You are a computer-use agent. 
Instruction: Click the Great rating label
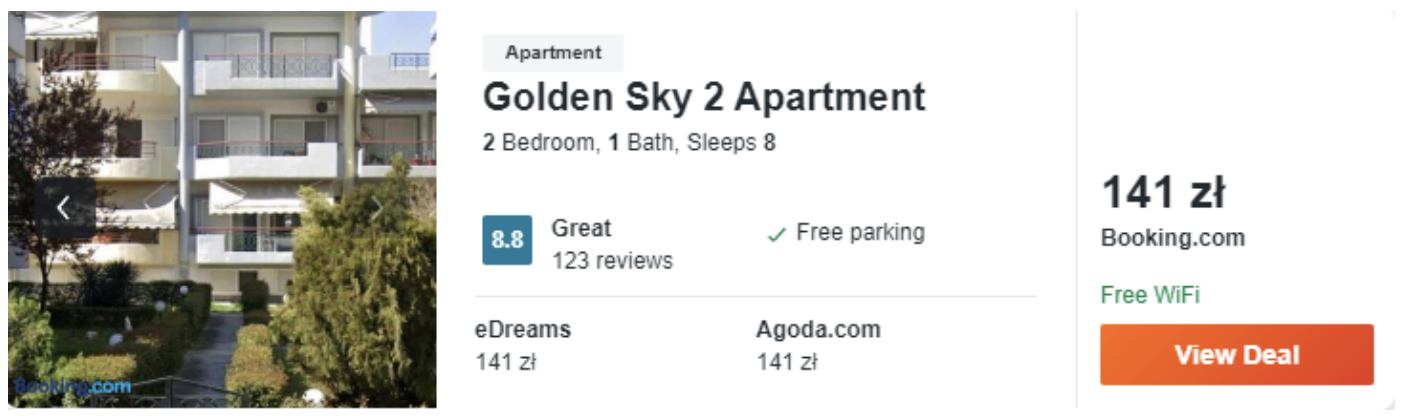tap(581, 228)
